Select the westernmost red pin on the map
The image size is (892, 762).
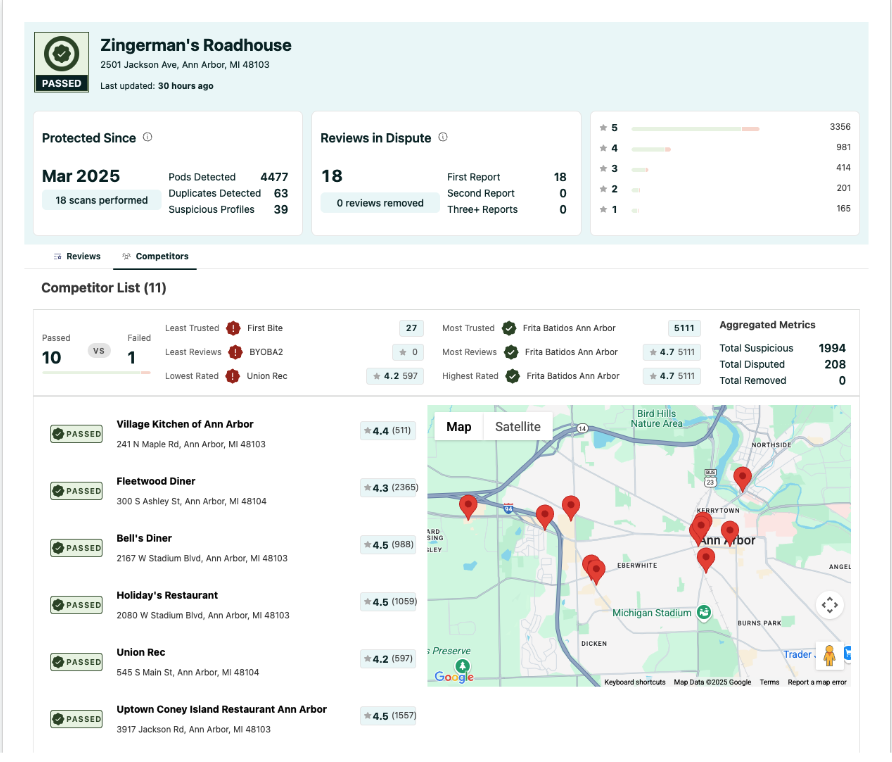pos(468,506)
